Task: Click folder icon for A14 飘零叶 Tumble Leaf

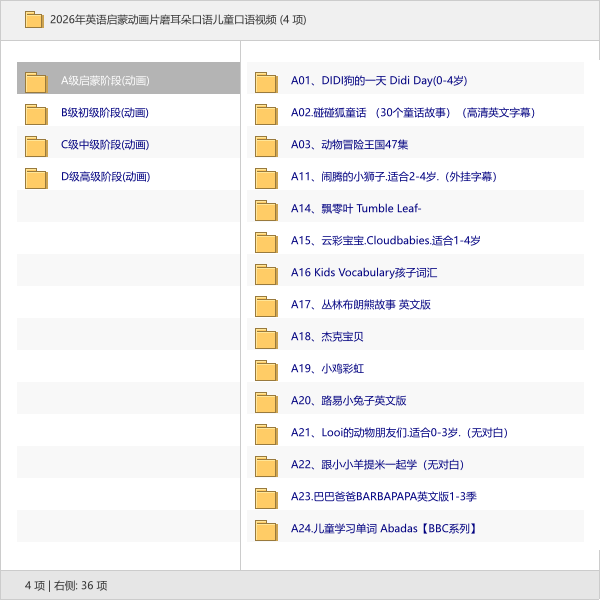Action: [x=266, y=209]
